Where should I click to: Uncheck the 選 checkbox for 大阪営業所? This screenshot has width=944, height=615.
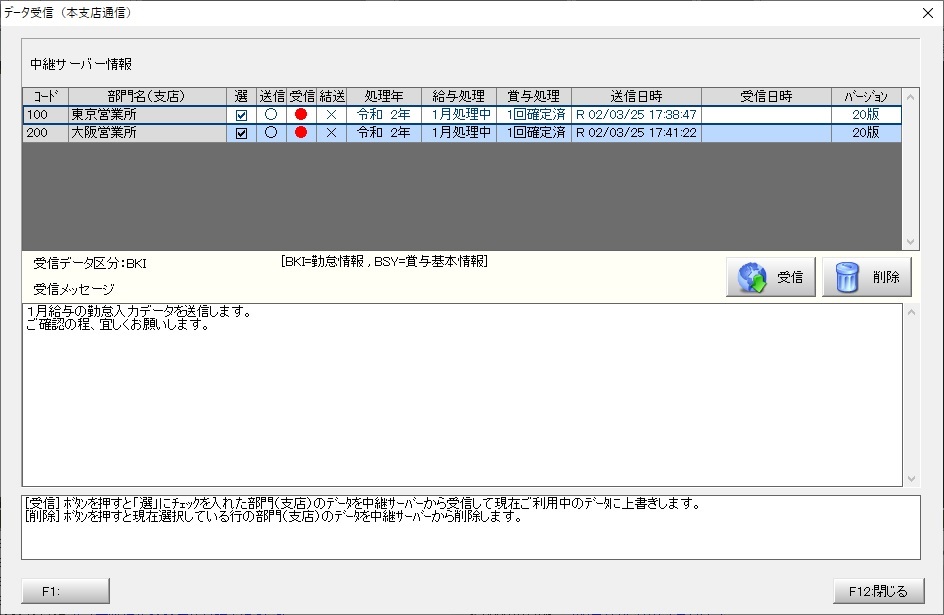[x=241, y=133]
